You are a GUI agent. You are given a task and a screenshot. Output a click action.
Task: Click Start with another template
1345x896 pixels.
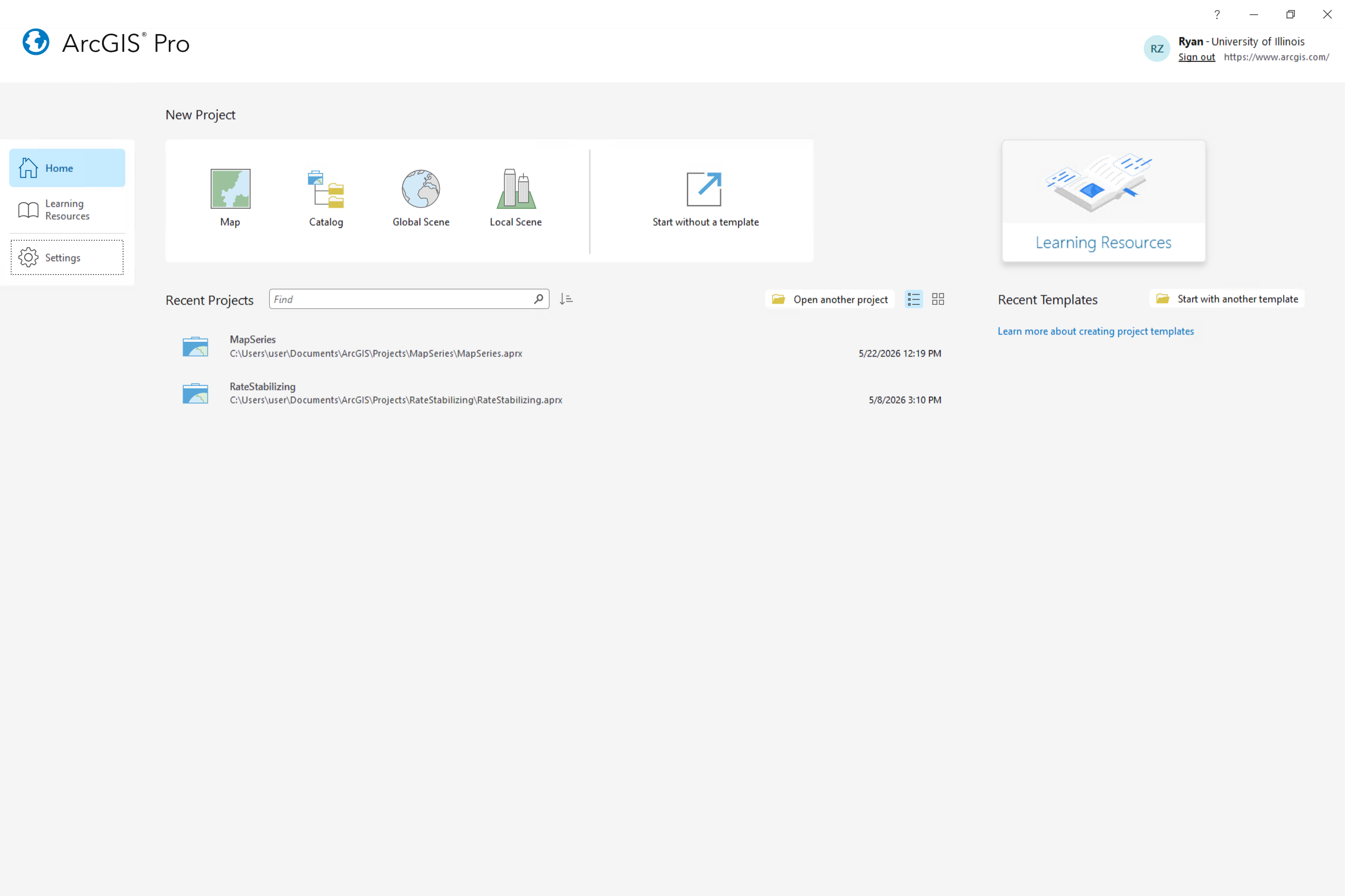[1227, 298]
